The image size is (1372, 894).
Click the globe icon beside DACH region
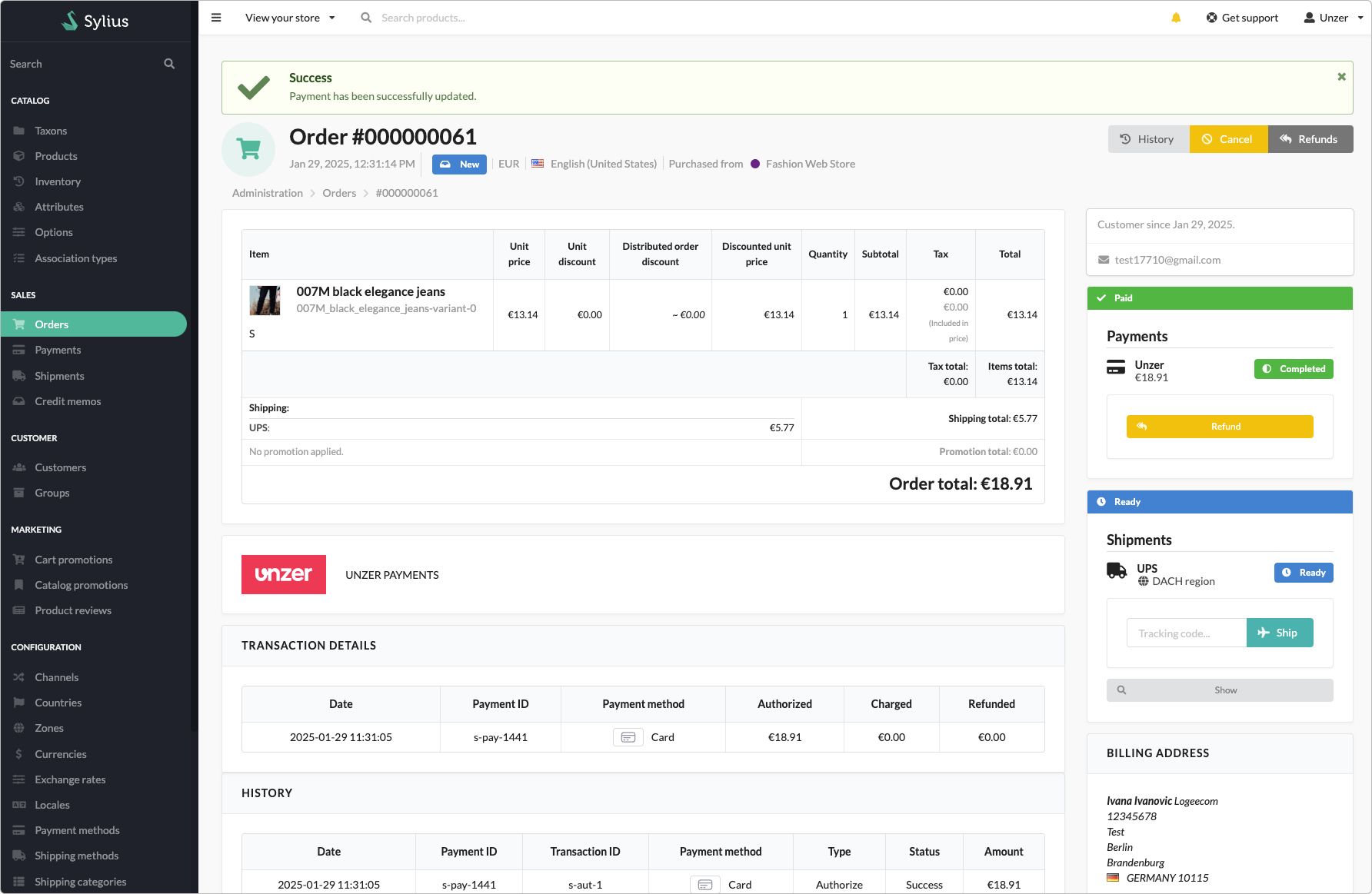click(1143, 581)
